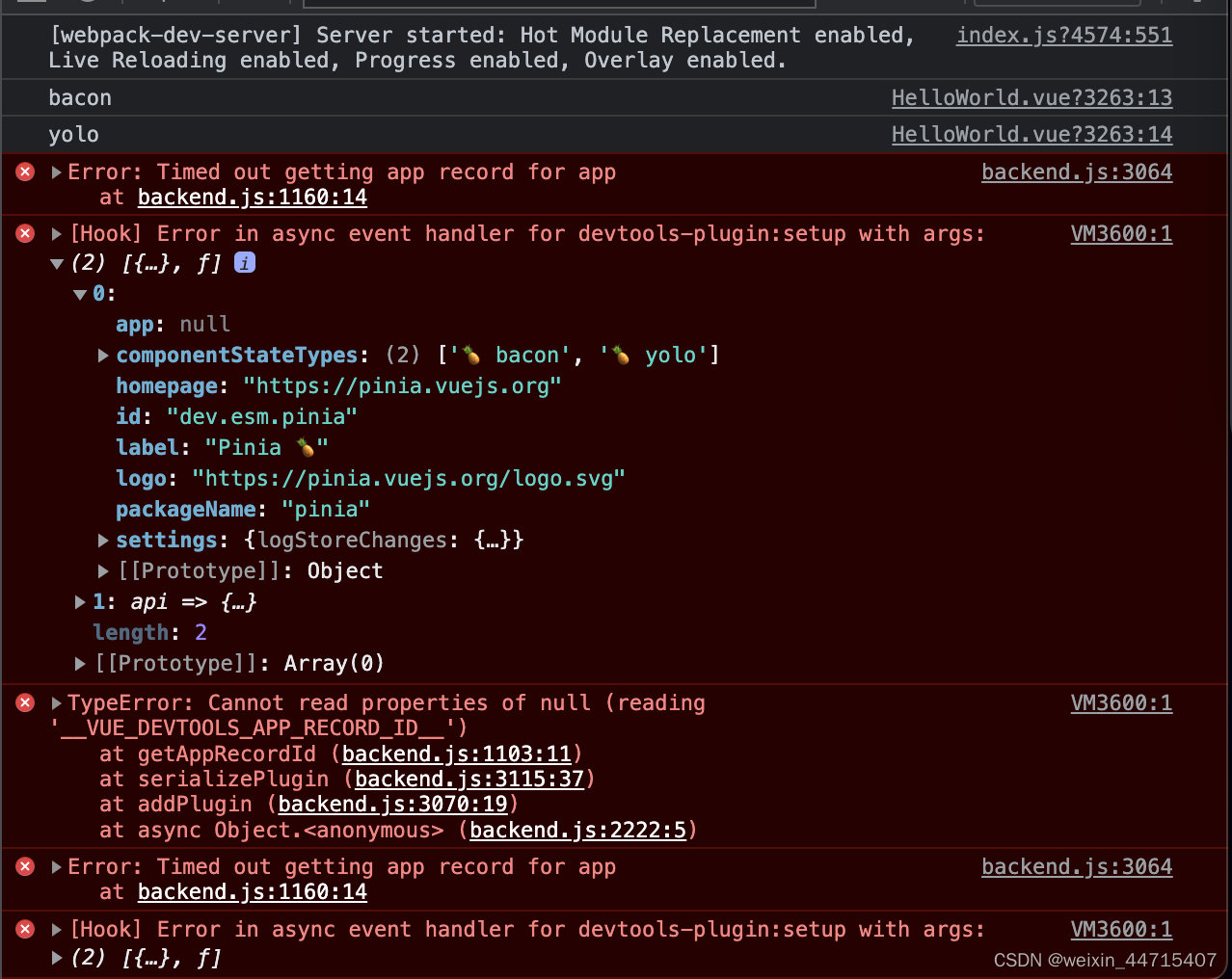Click the error icon next to the [Hook] error
This screenshot has width=1232, height=979.
tap(24, 233)
